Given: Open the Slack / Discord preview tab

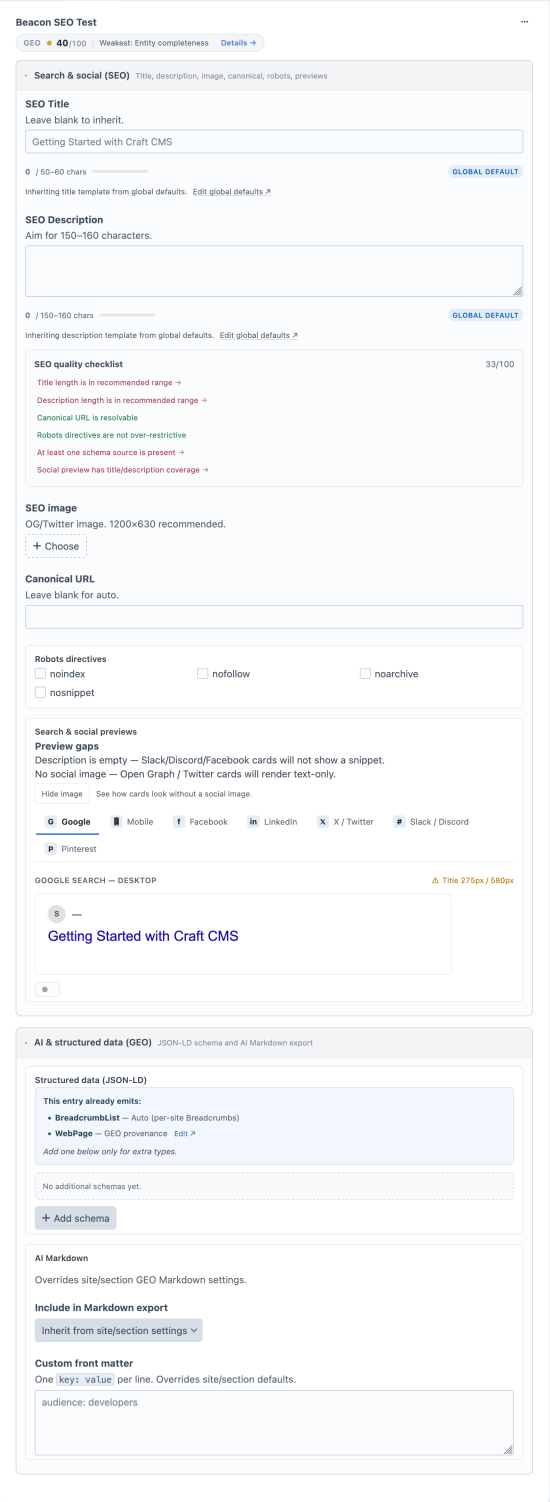Looking at the screenshot, I should point(430,822).
